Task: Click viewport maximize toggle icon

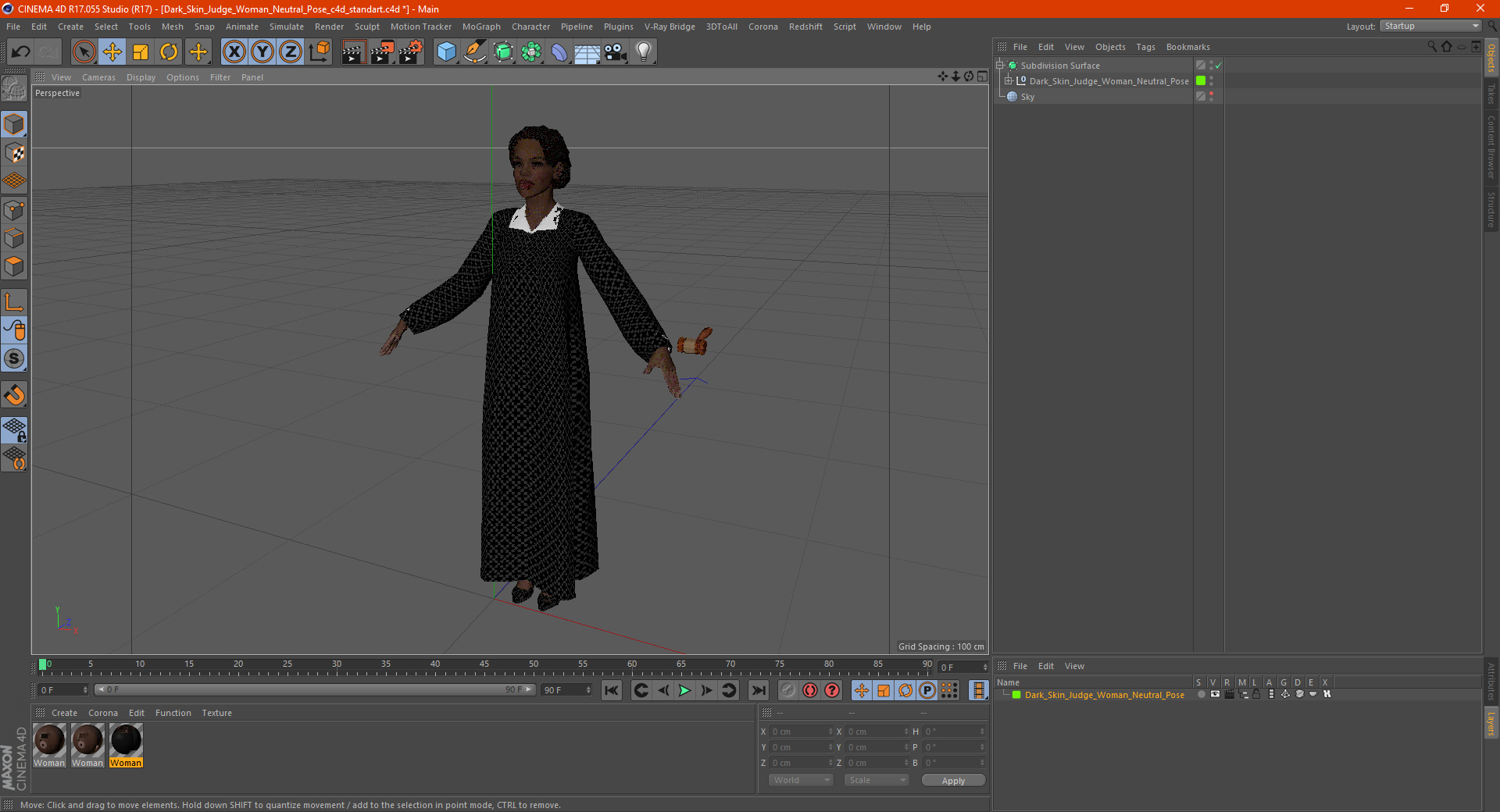Action: coord(982,77)
